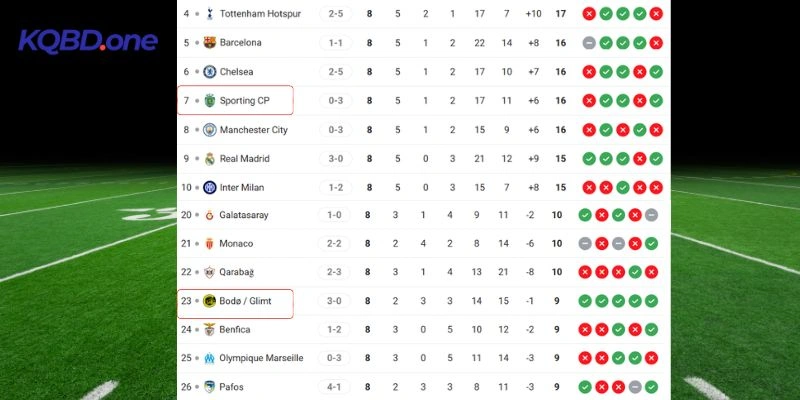Image resolution: width=800 pixels, height=400 pixels.
Task: Click Galatasaray's 1-0 score badge
Action: pyautogui.click(x=336, y=215)
